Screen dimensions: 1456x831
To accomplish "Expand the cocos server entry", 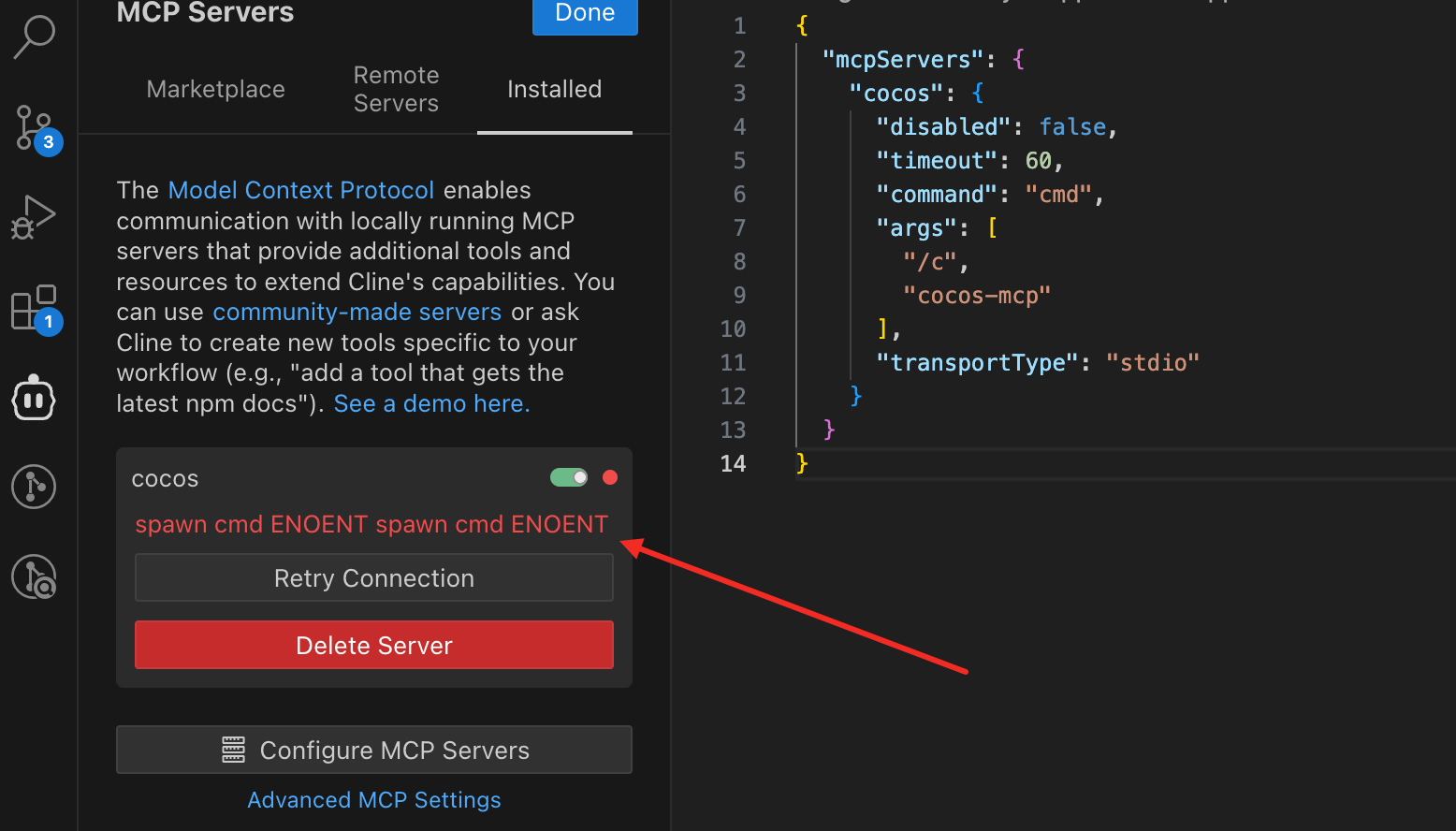I will (x=166, y=479).
